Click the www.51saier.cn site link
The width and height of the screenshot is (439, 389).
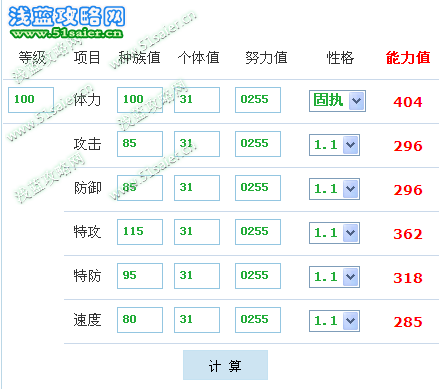[x=67, y=33]
